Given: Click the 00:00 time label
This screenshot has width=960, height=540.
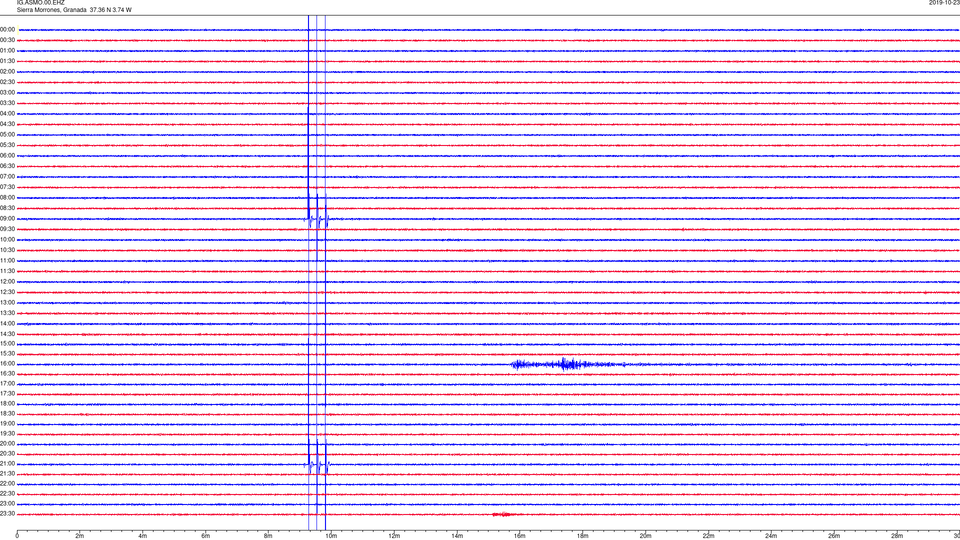Looking at the screenshot, I should 7,29.
